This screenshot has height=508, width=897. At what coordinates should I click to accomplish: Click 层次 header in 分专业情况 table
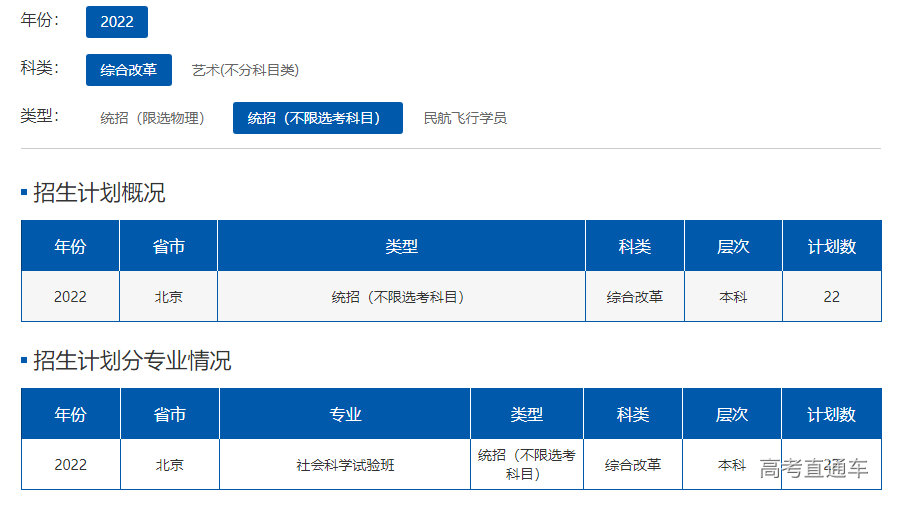pyautogui.click(x=732, y=414)
